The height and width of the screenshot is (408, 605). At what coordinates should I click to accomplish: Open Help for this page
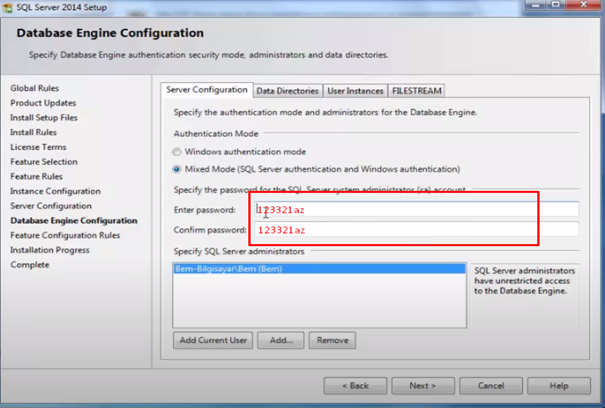click(x=559, y=386)
